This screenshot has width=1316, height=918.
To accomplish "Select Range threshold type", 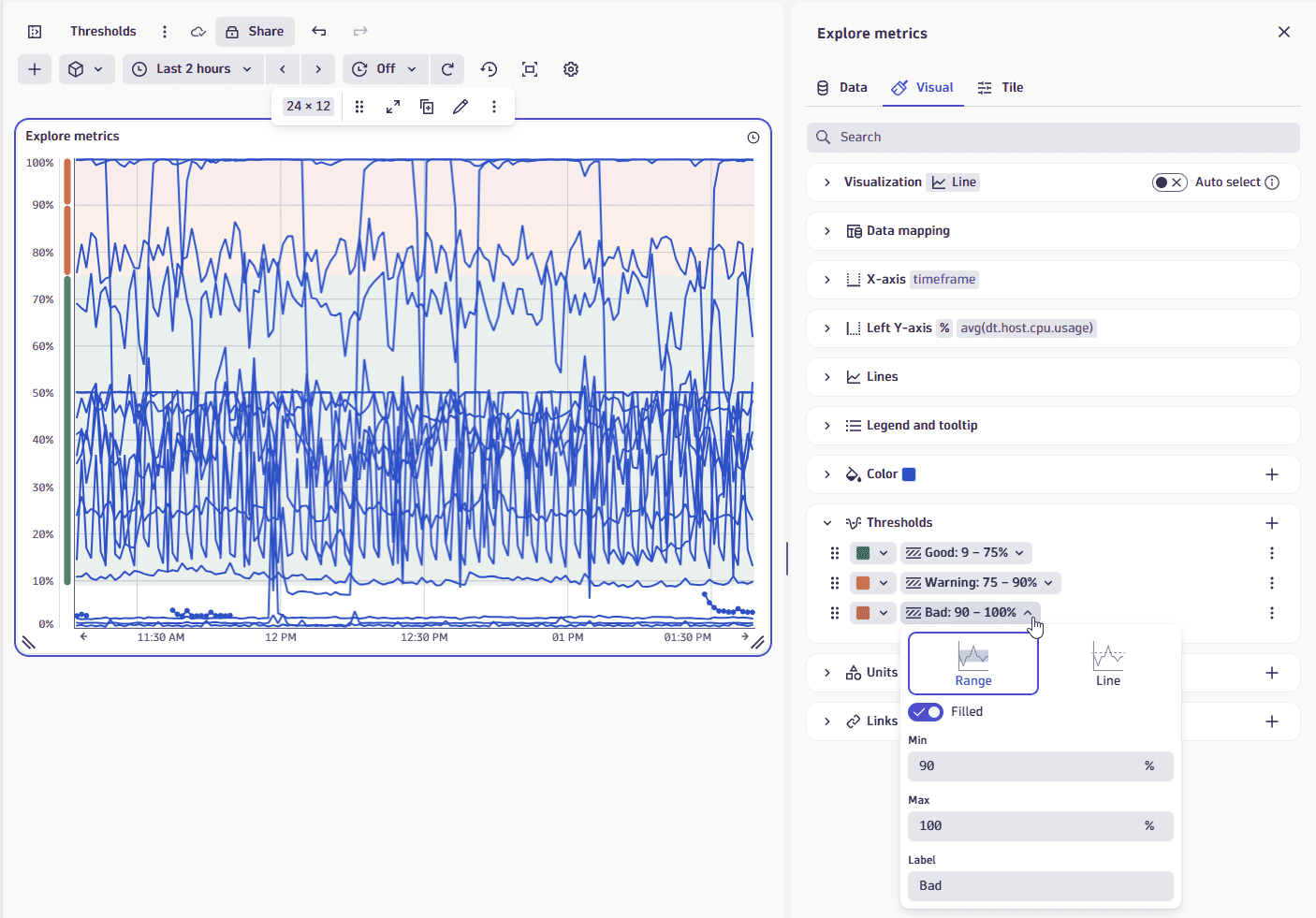I will coord(973,663).
